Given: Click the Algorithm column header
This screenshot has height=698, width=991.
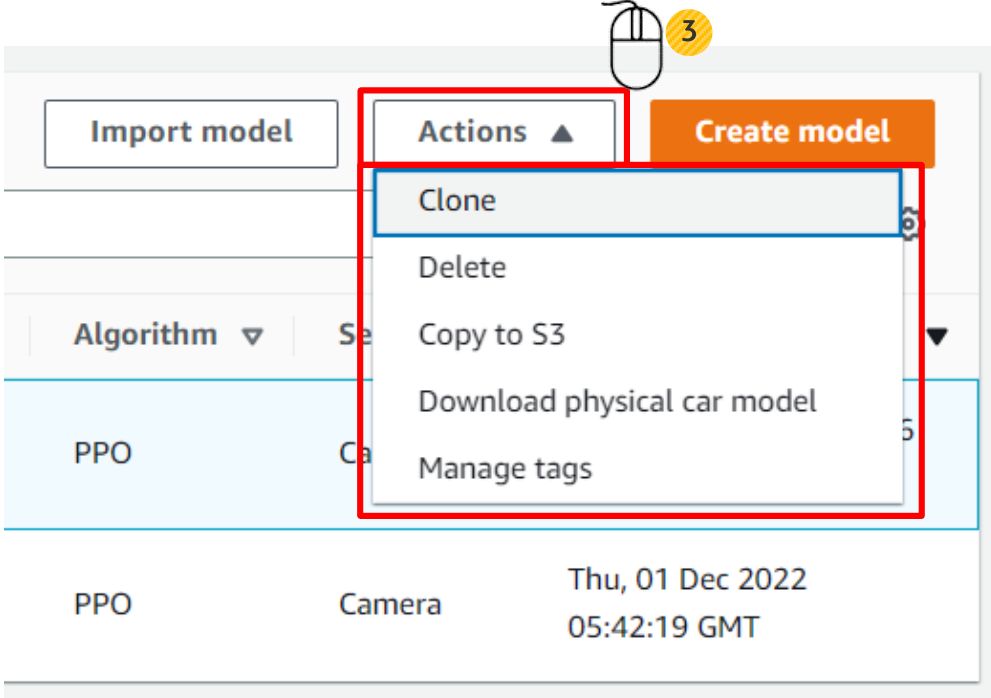Looking at the screenshot, I should coord(145,335).
